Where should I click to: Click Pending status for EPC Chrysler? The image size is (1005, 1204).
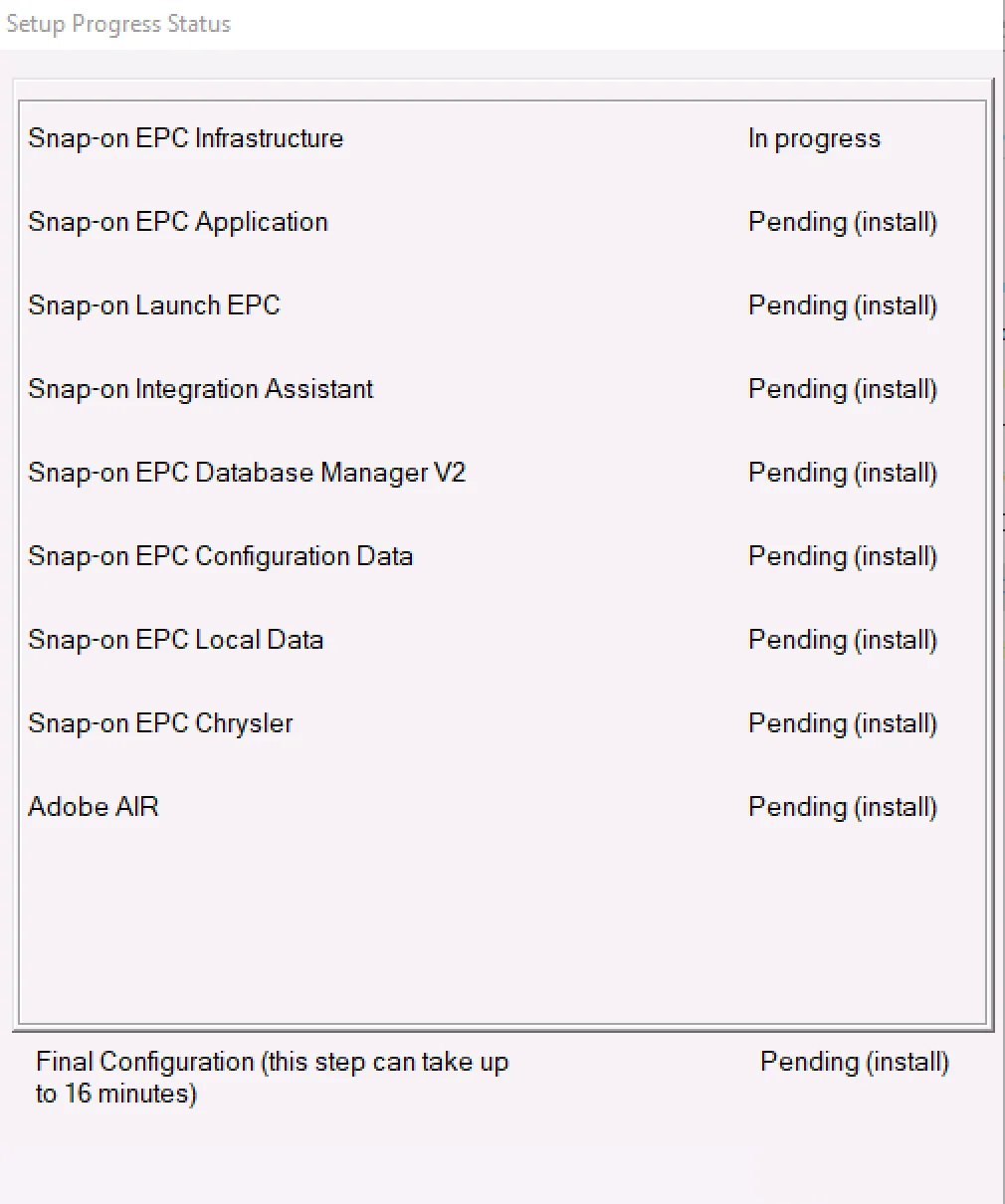842,723
